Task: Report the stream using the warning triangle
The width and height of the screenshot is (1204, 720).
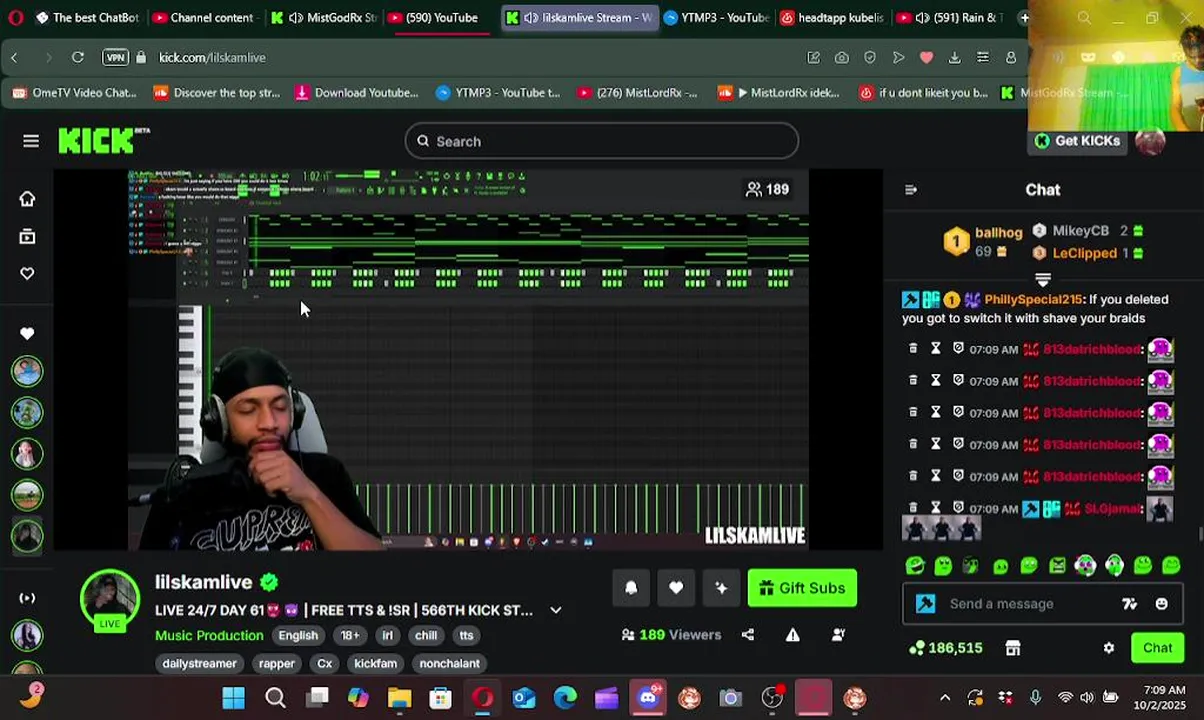Action: 793,635
